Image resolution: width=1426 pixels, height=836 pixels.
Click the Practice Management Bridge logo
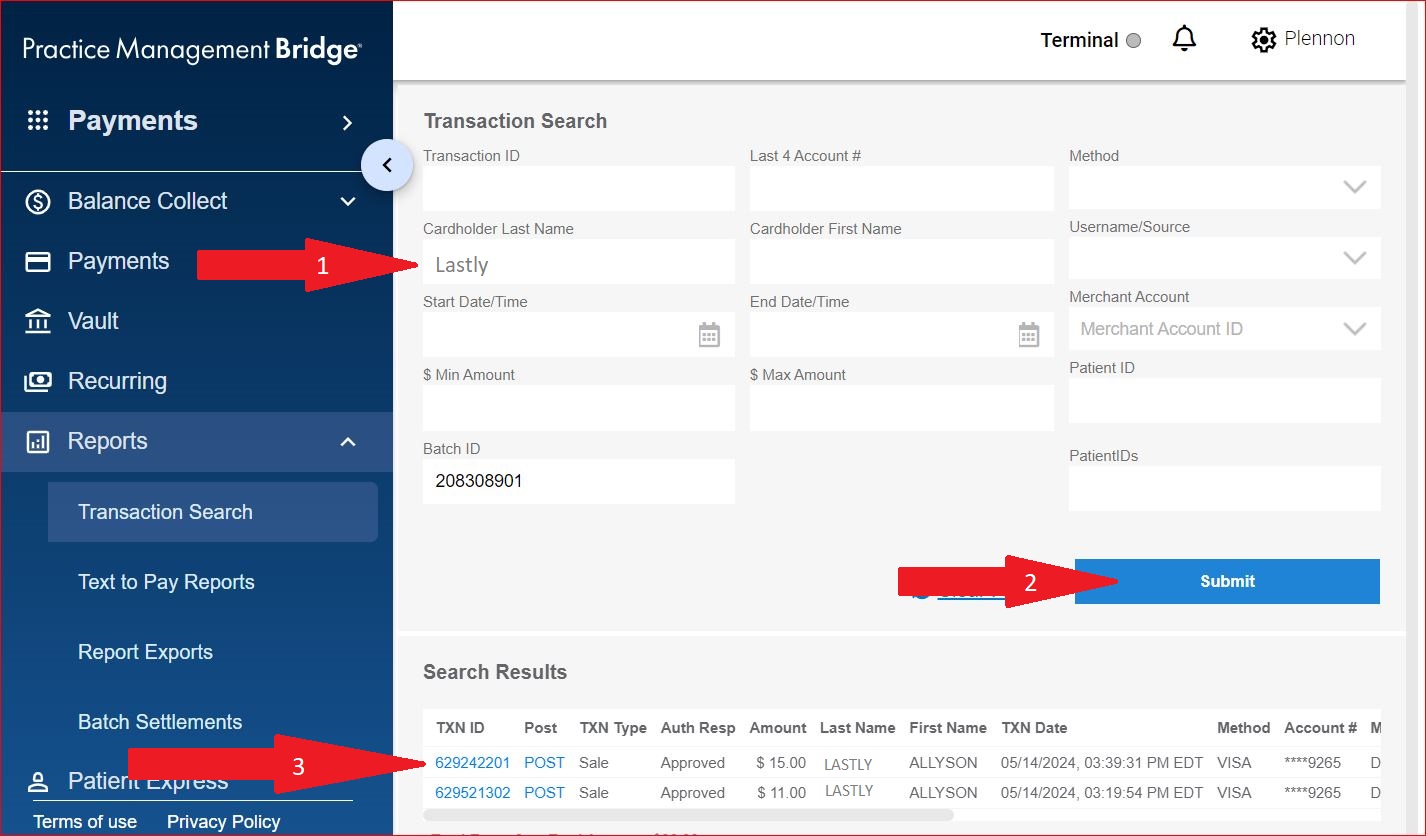[192, 49]
